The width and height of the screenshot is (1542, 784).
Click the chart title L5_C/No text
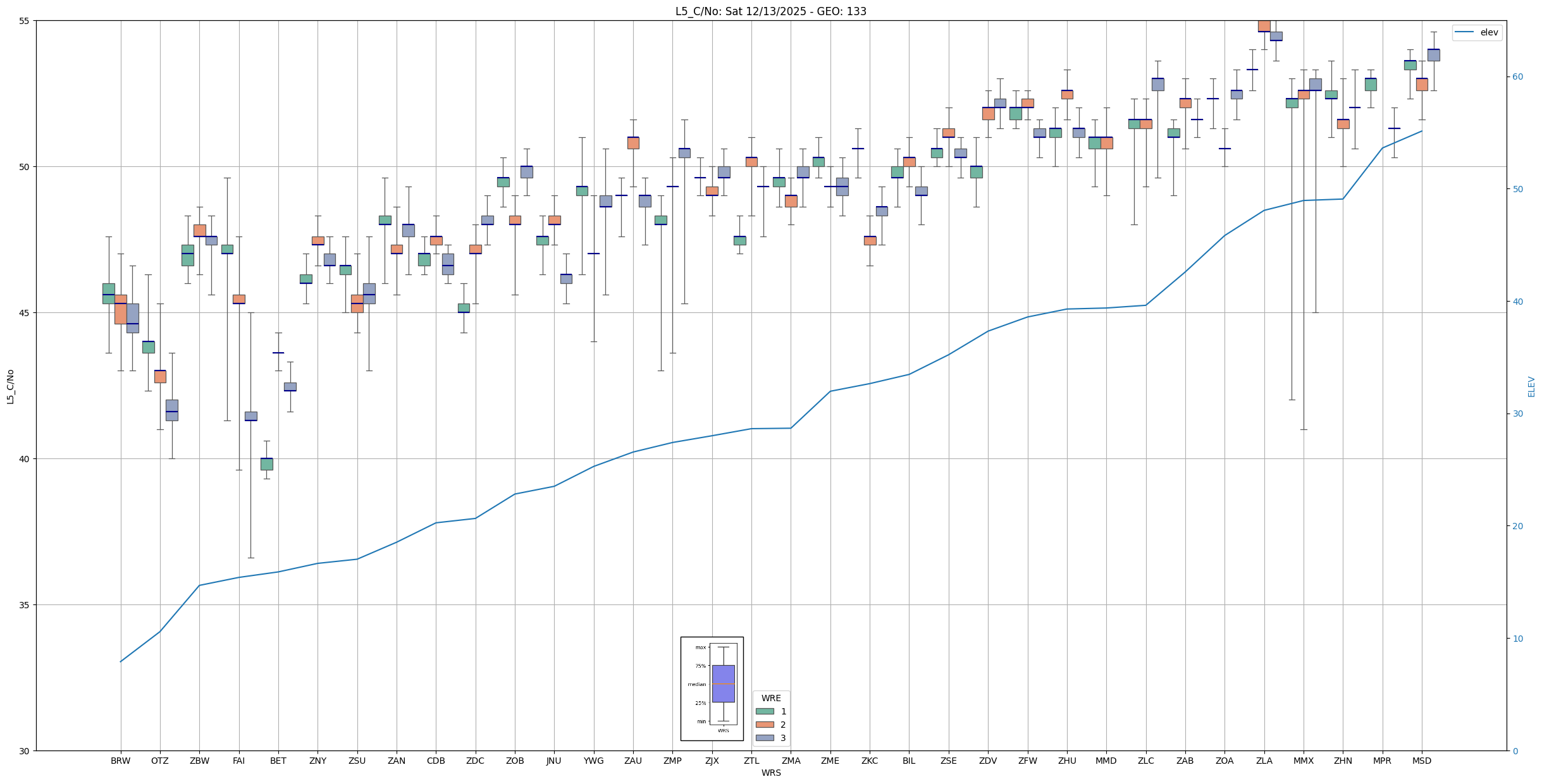tap(770, 11)
